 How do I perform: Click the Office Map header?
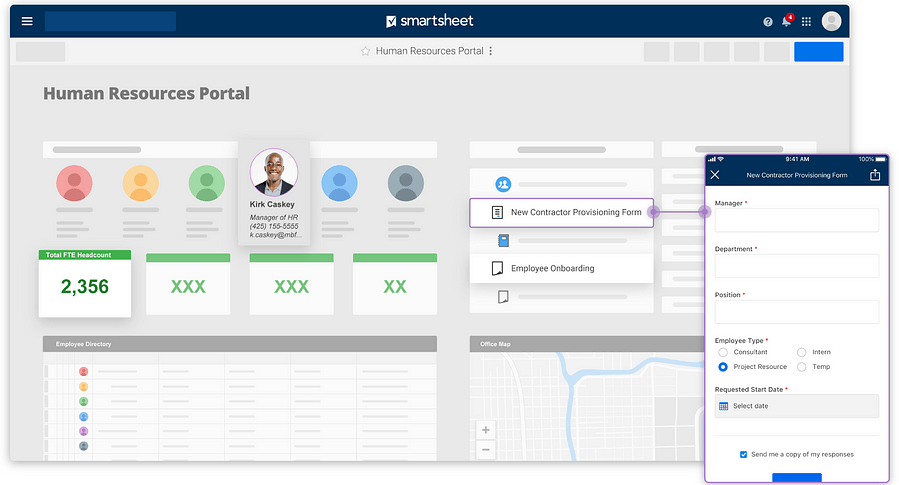tap(587, 344)
